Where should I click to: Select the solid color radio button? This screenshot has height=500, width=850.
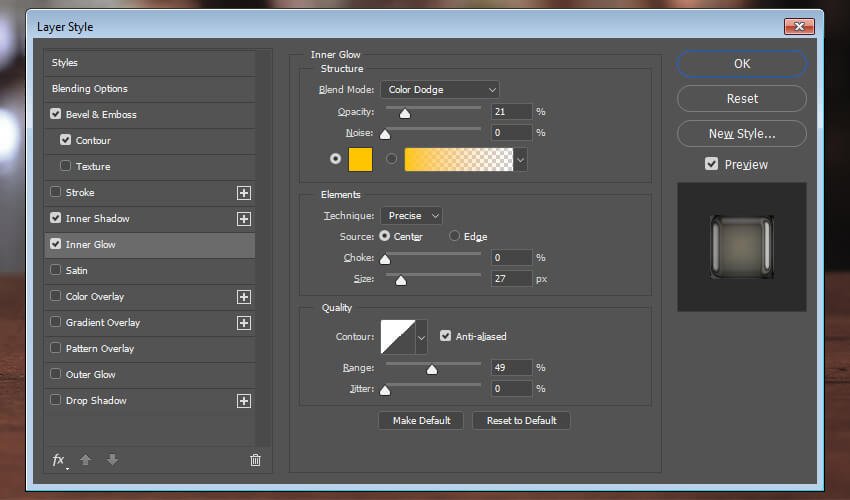[336, 159]
